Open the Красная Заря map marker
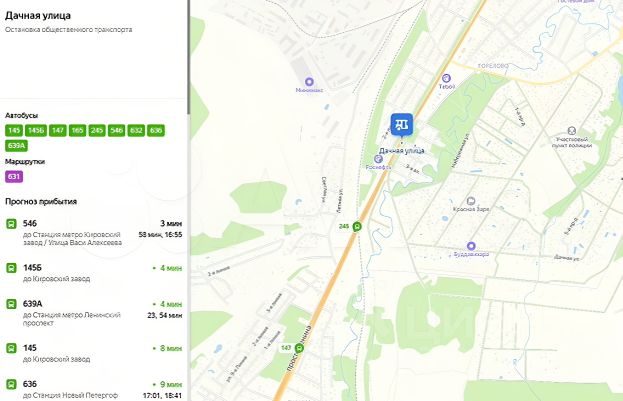This screenshot has width=623, height=401. [x=471, y=201]
